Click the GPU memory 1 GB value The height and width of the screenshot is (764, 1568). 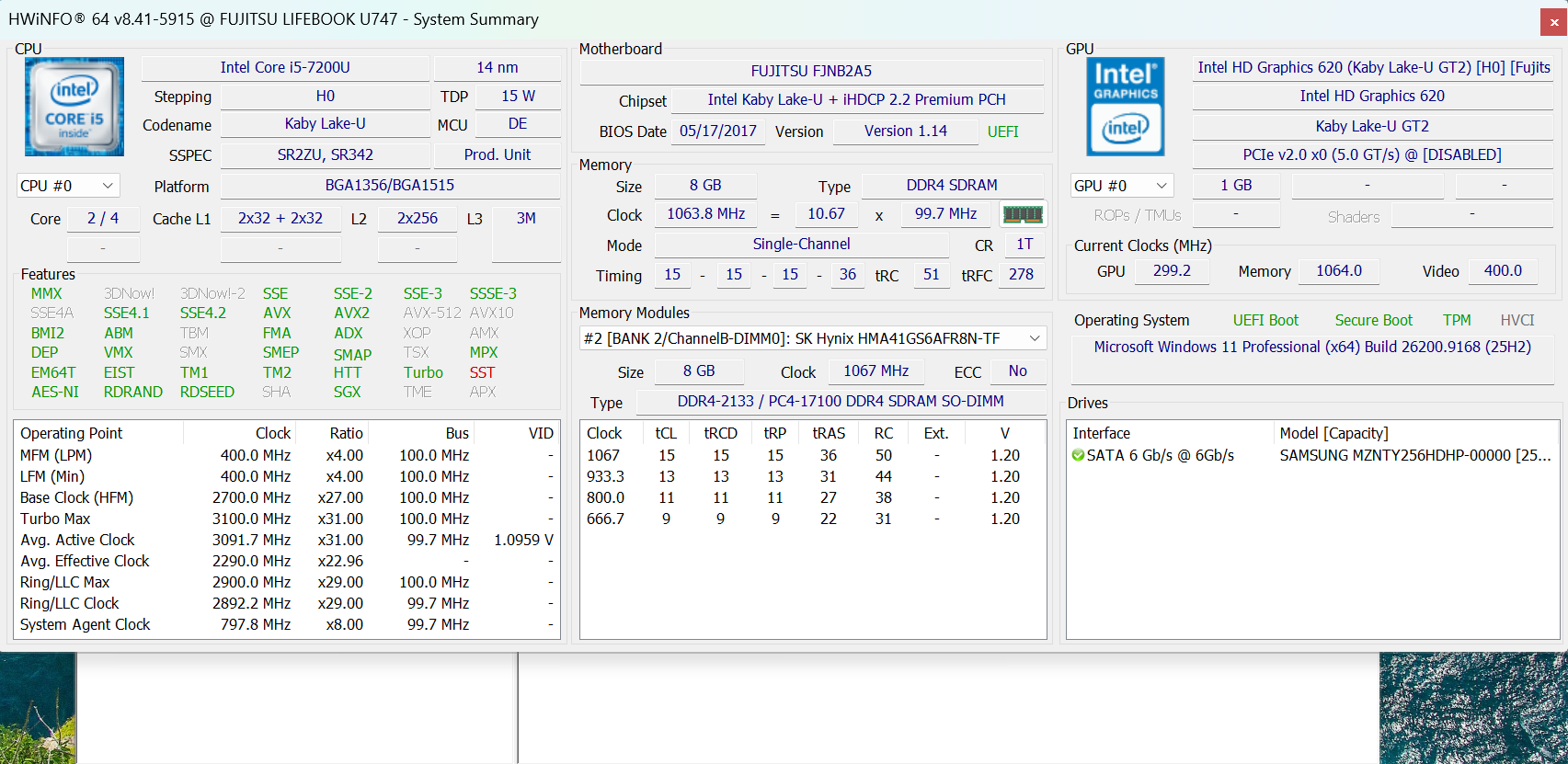click(x=1236, y=185)
